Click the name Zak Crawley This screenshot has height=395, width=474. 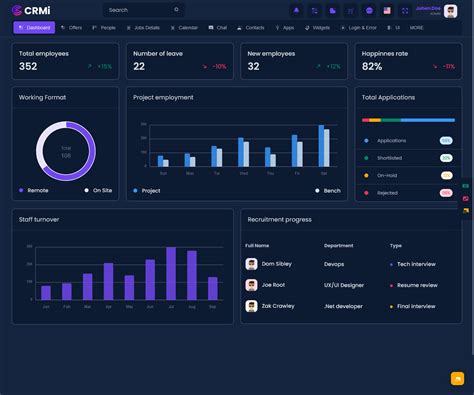(x=278, y=306)
